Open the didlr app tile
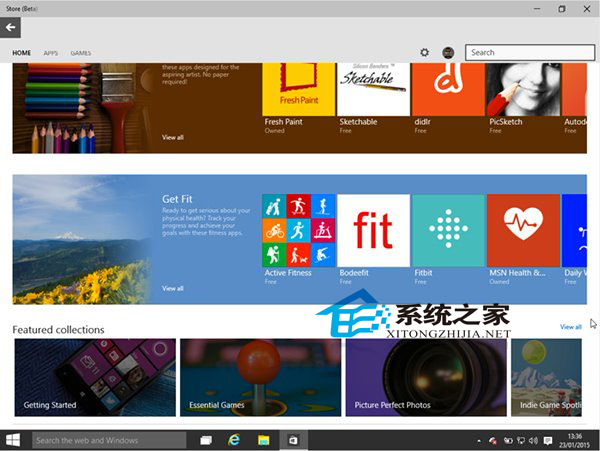The image size is (600, 451). pyautogui.click(x=448, y=99)
